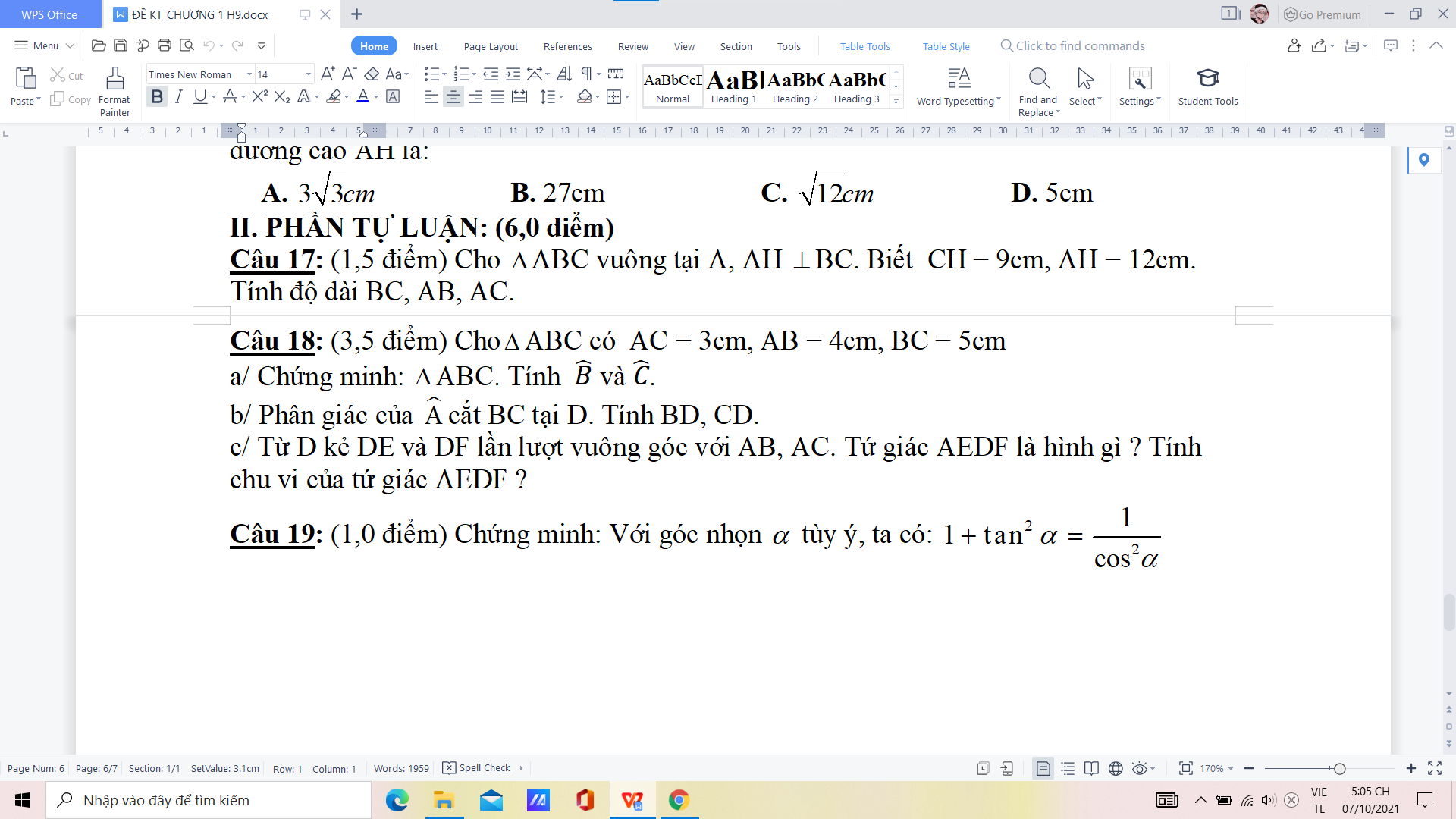
Task: Enable center alignment
Action: click(453, 96)
